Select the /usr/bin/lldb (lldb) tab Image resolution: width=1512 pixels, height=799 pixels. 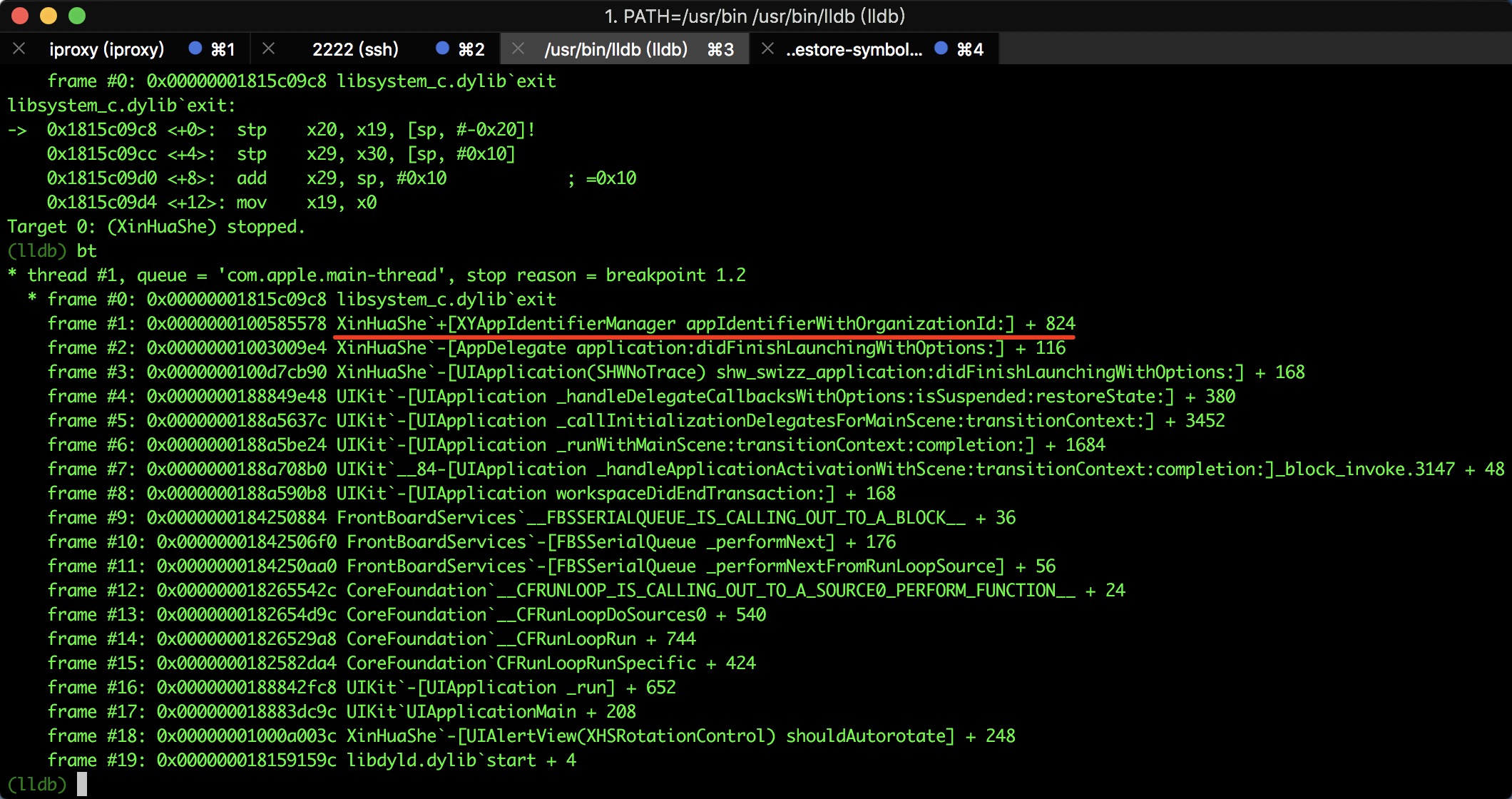click(x=615, y=49)
